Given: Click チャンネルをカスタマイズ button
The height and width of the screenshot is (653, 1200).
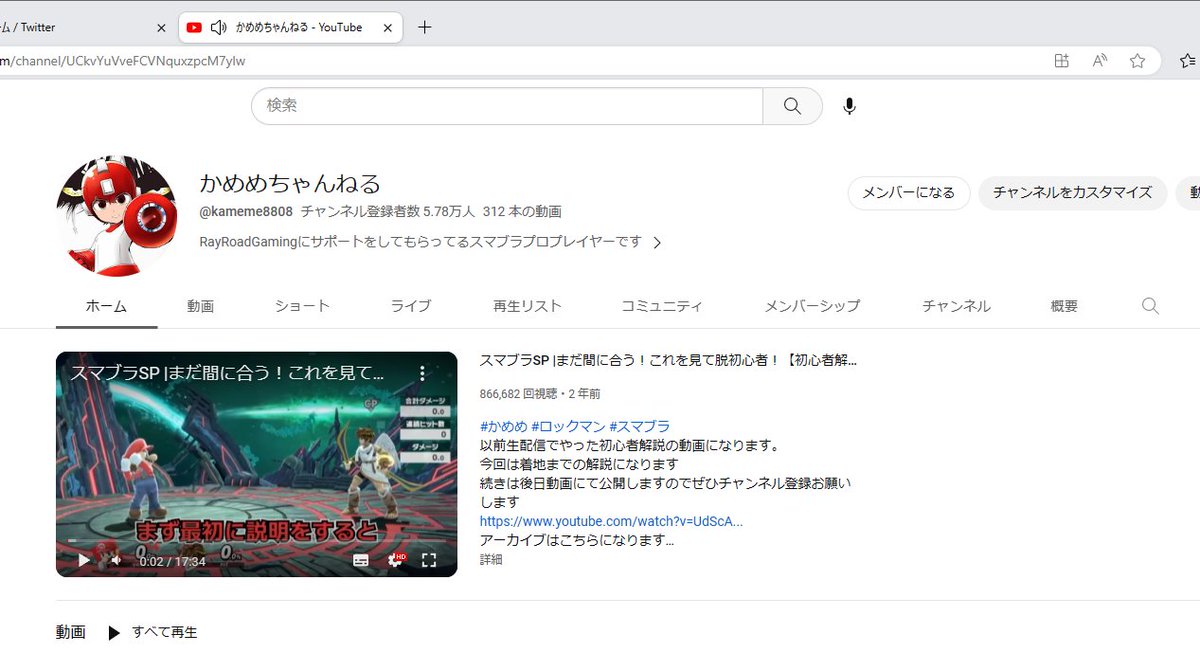Looking at the screenshot, I should point(1073,193).
